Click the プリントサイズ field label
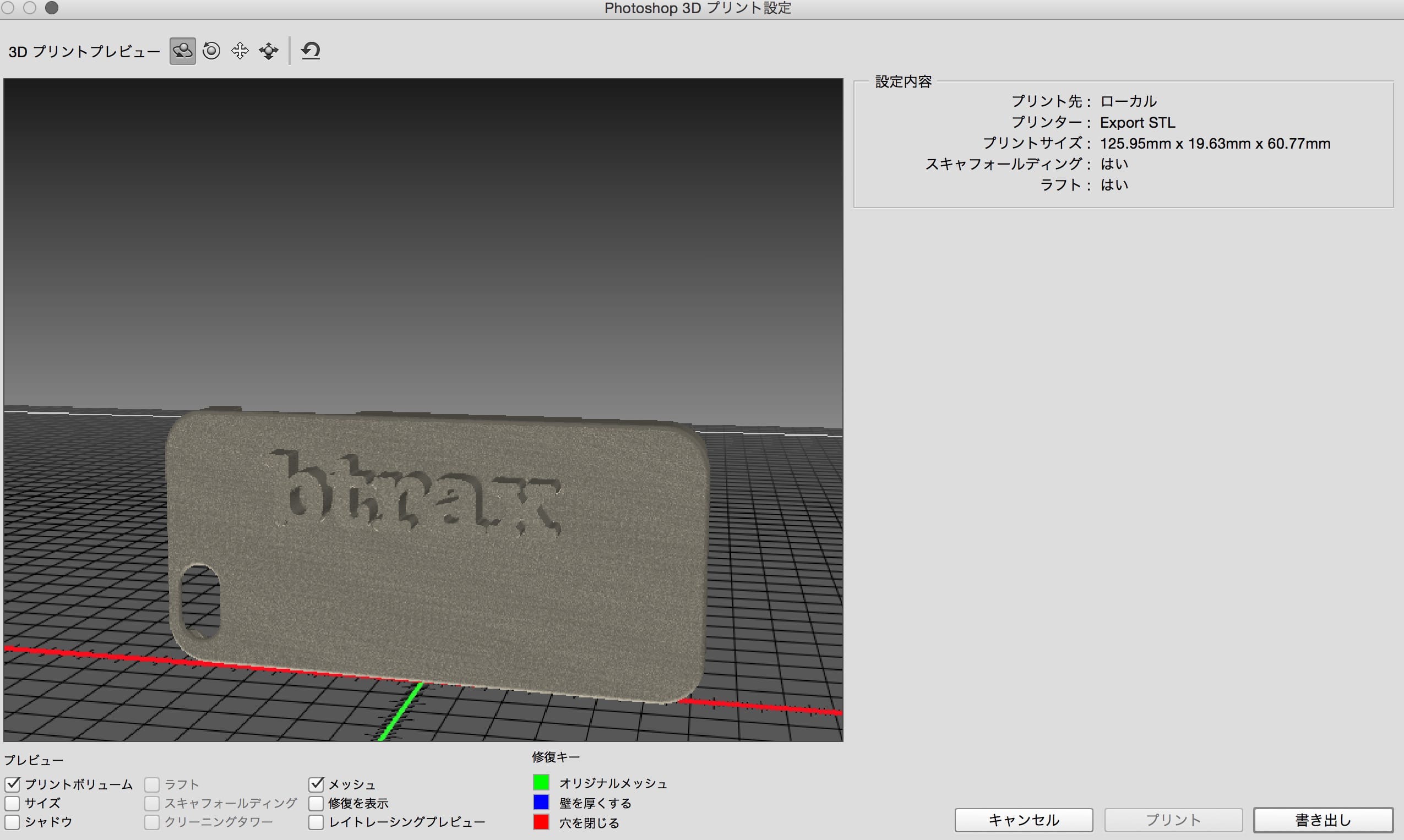The image size is (1404, 840). 1036,143
